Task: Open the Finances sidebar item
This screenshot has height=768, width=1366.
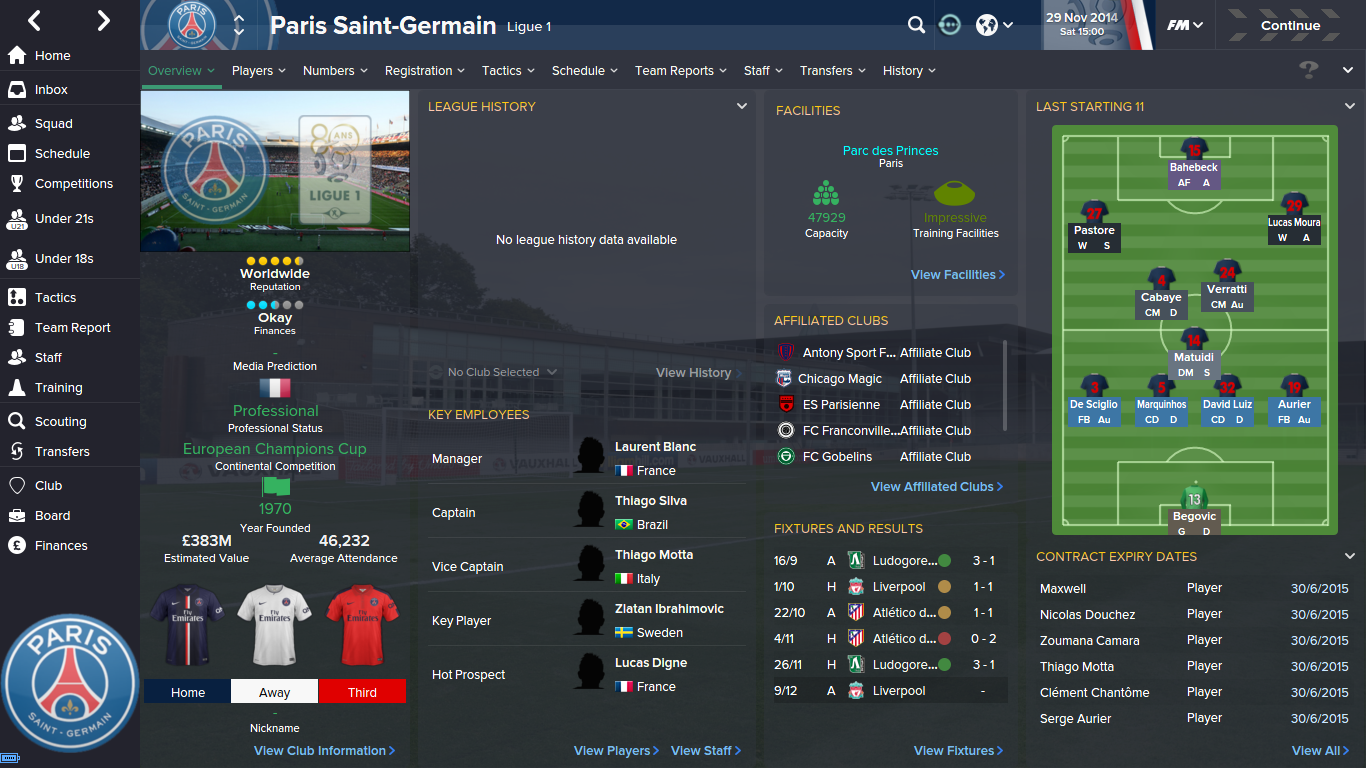Action: (x=61, y=546)
